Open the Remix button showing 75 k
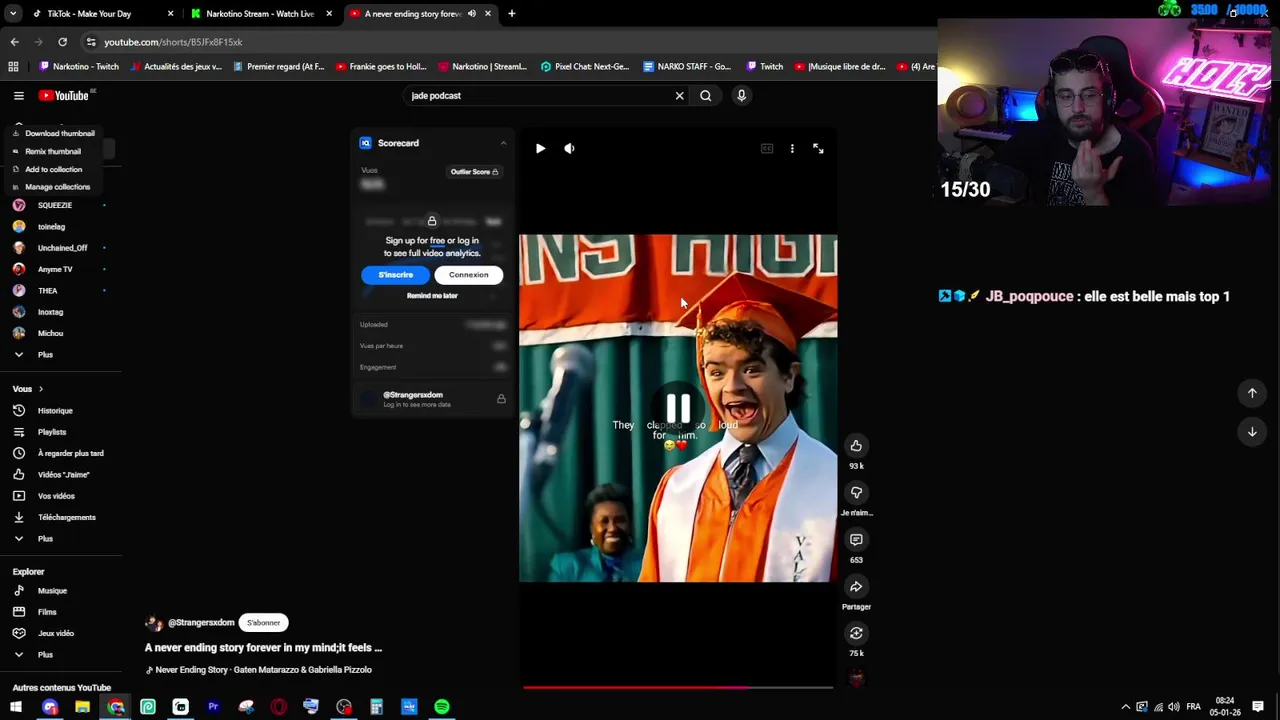 [856, 633]
